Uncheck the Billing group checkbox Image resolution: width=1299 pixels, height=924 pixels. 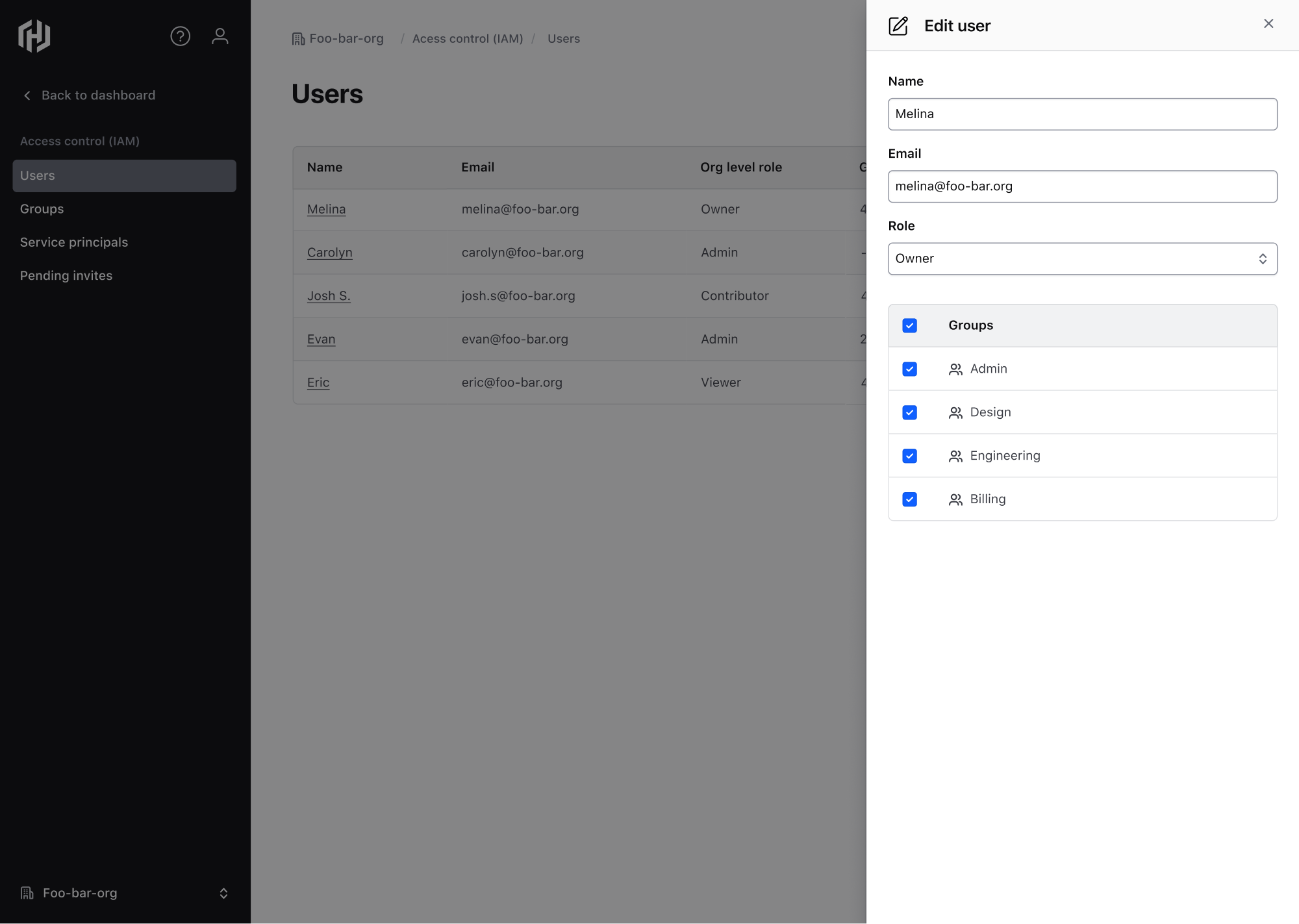tap(910, 500)
